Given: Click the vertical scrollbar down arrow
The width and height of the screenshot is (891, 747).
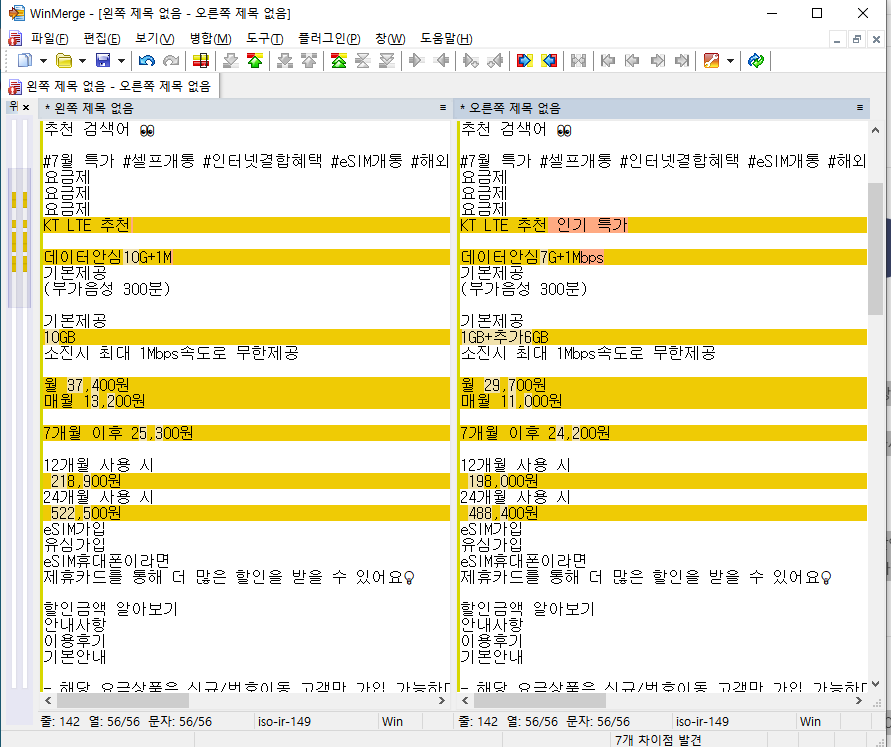Looking at the screenshot, I should (875, 684).
